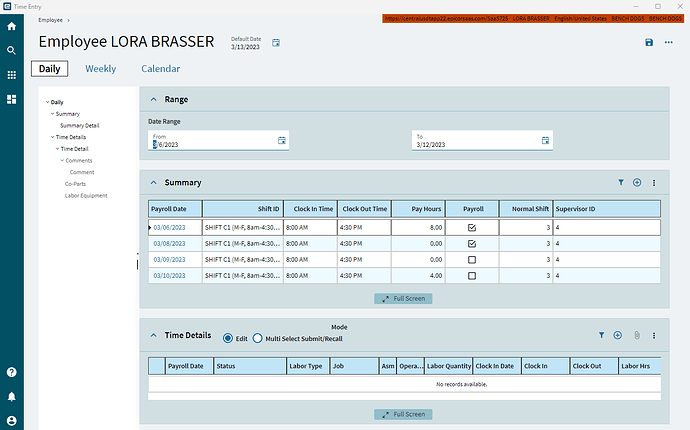Filter the Summary grid
The image size is (690, 430).
coord(621,182)
